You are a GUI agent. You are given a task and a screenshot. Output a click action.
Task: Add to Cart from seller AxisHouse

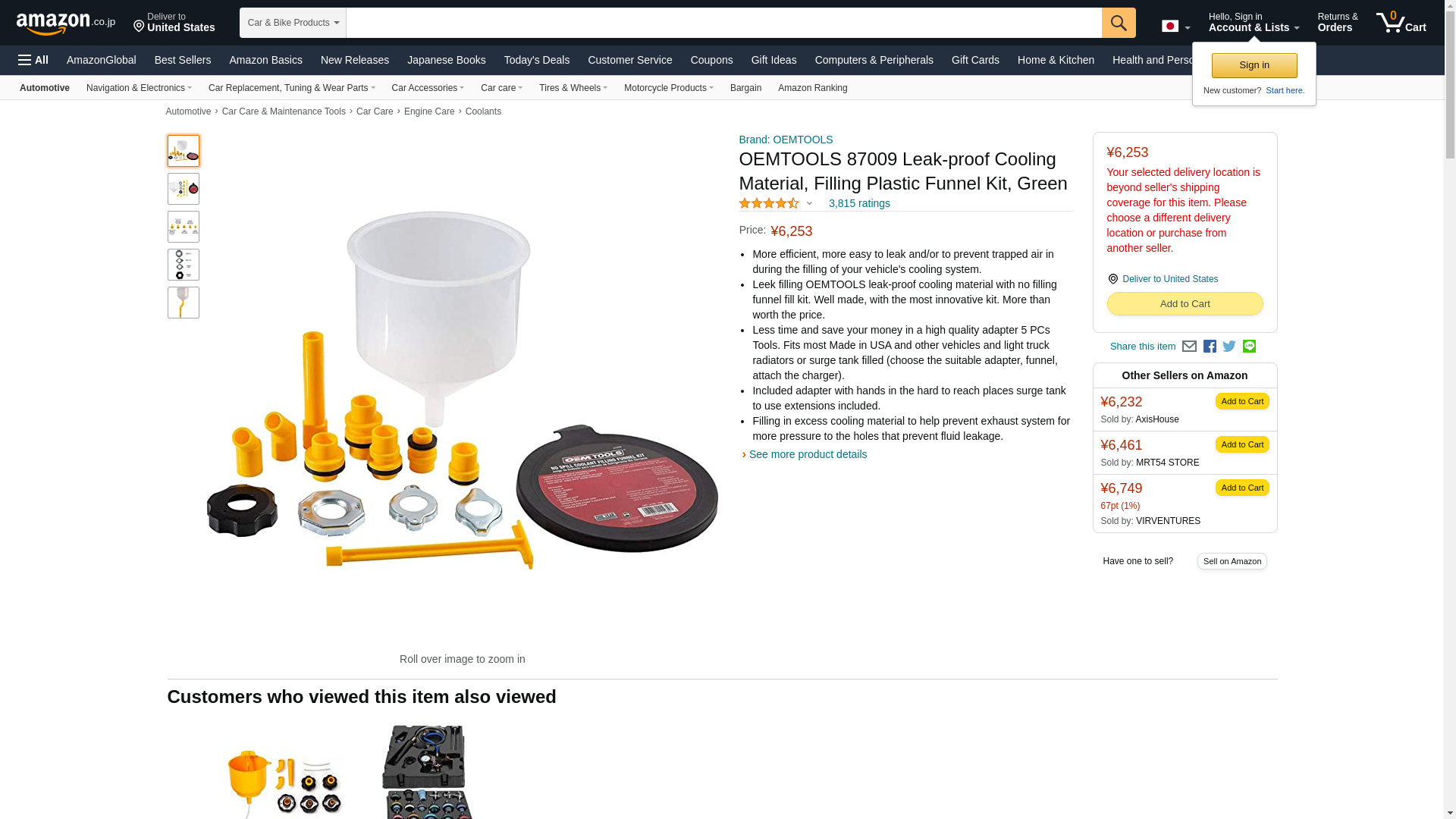1242,401
